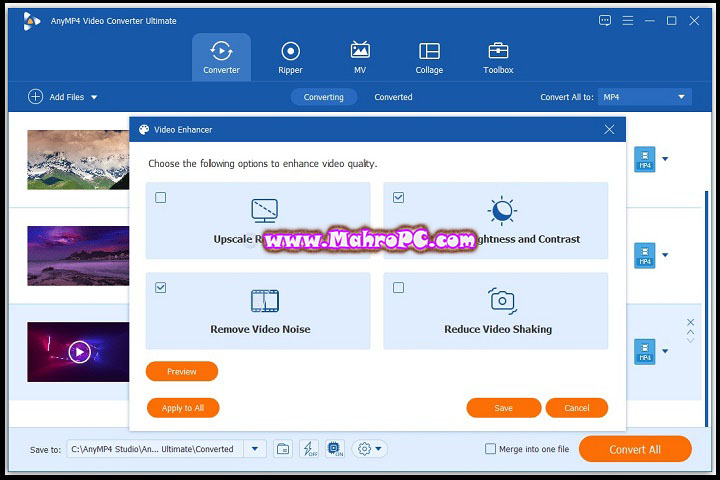The image size is (720, 480).
Task: Click the Brightness and Contrast sun icon
Action: pyautogui.click(x=502, y=211)
